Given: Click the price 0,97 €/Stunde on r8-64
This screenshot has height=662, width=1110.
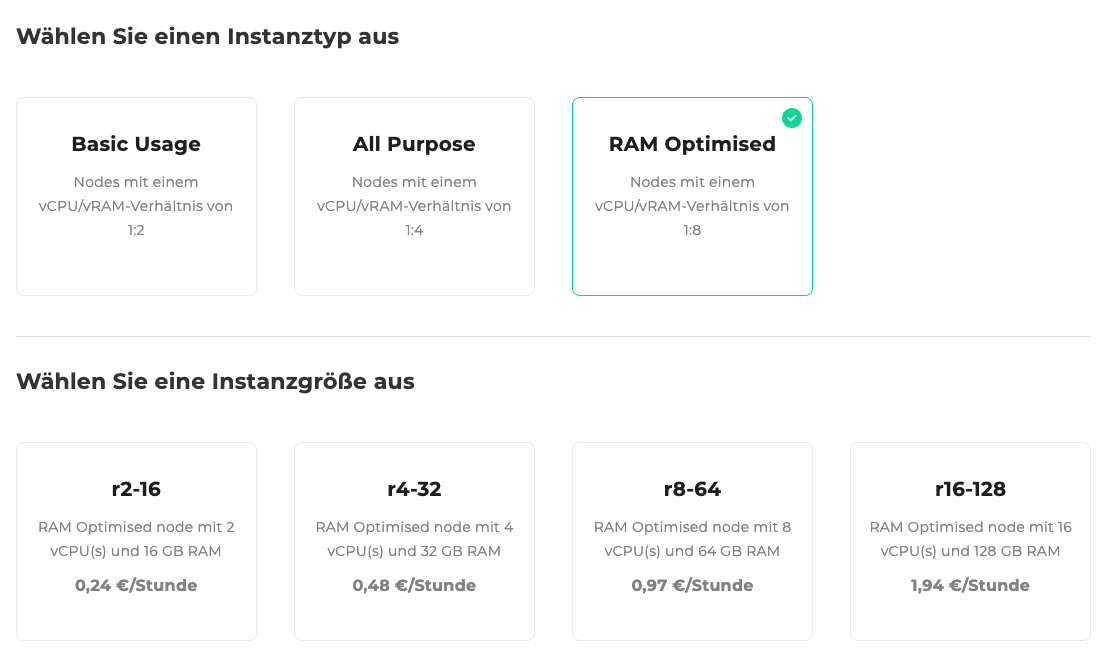Looking at the screenshot, I should point(692,585).
